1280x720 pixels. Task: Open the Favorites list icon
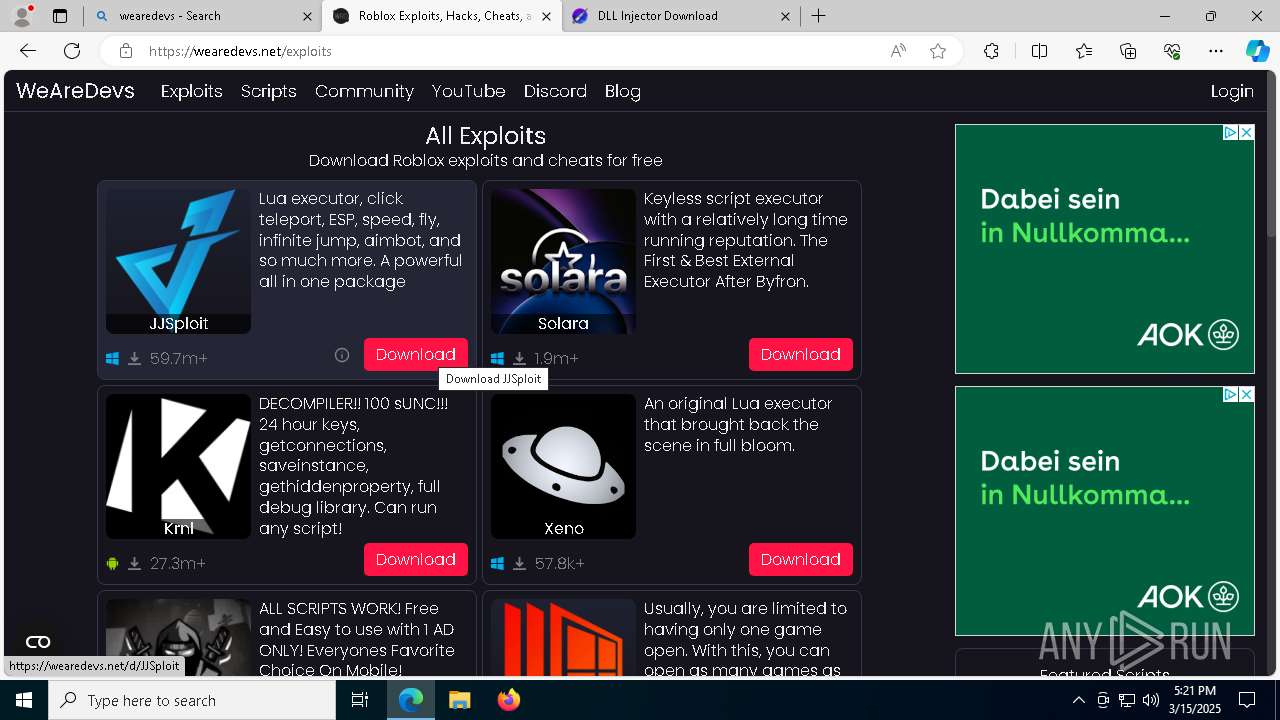[1084, 51]
